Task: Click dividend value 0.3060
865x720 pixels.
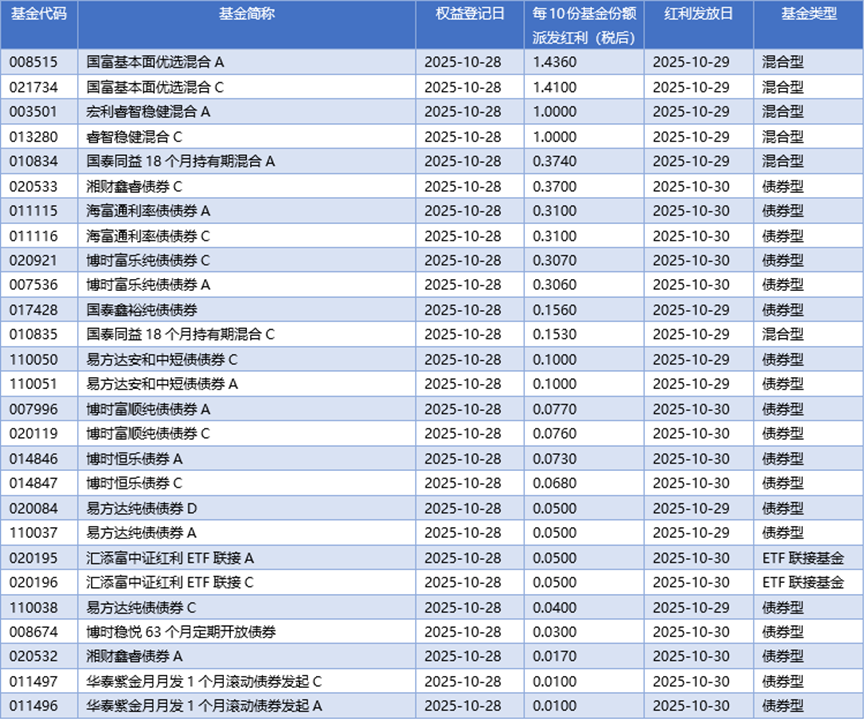Action: pyautogui.click(x=554, y=285)
